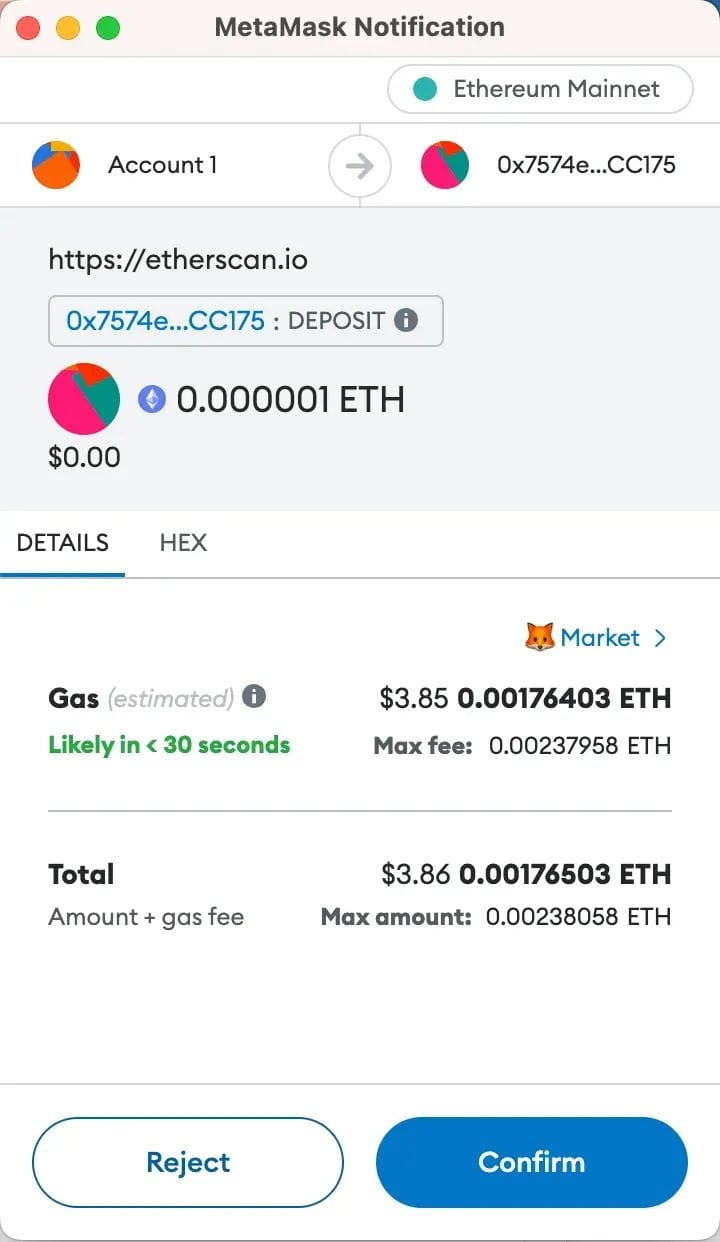Select the DETAILS tab
Image resolution: width=720 pixels, height=1242 pixels.
click(x=63, y=543)
